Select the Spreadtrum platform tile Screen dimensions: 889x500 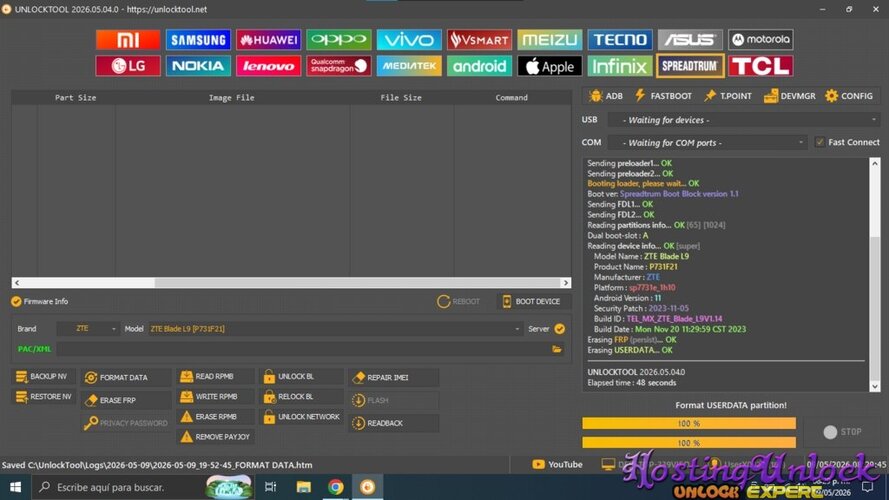tap(690, 66)
